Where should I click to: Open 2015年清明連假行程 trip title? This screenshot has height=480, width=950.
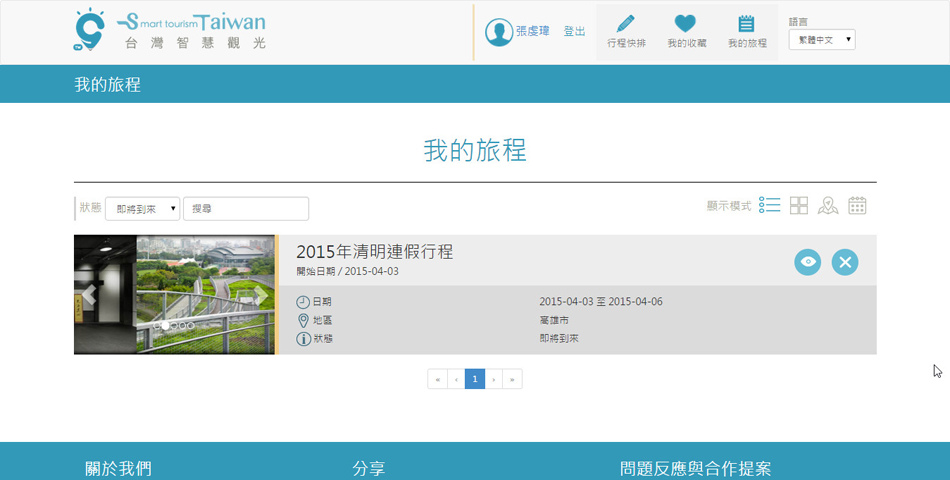[x=374, y=252]
